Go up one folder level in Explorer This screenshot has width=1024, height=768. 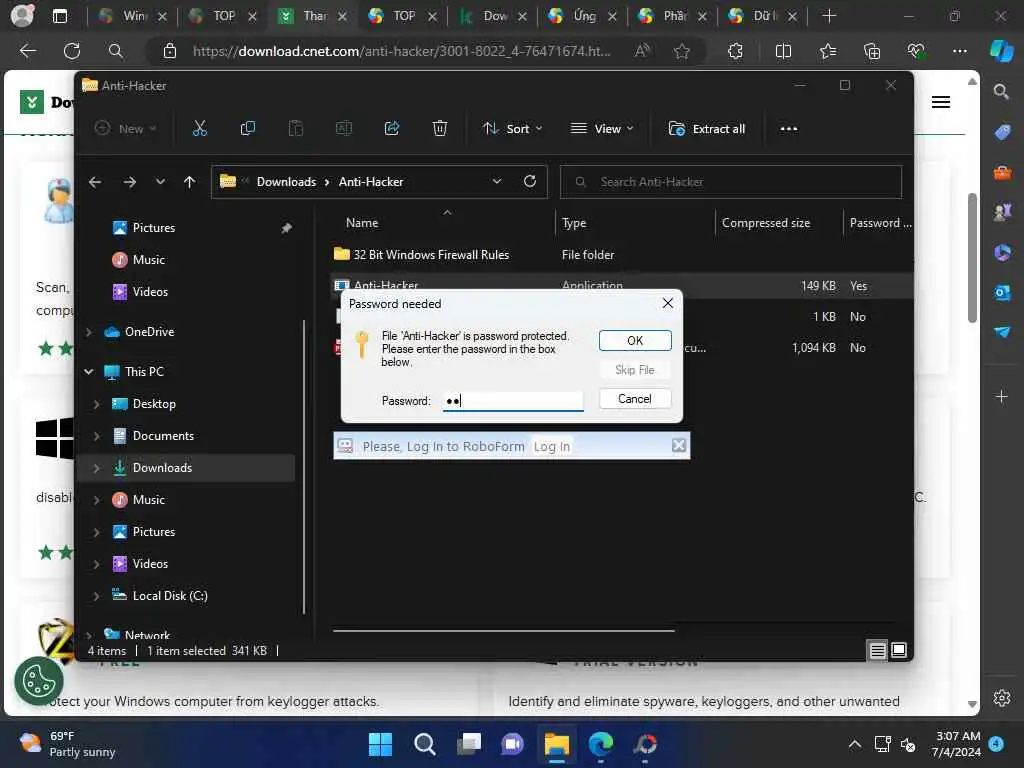click(189, 182)
